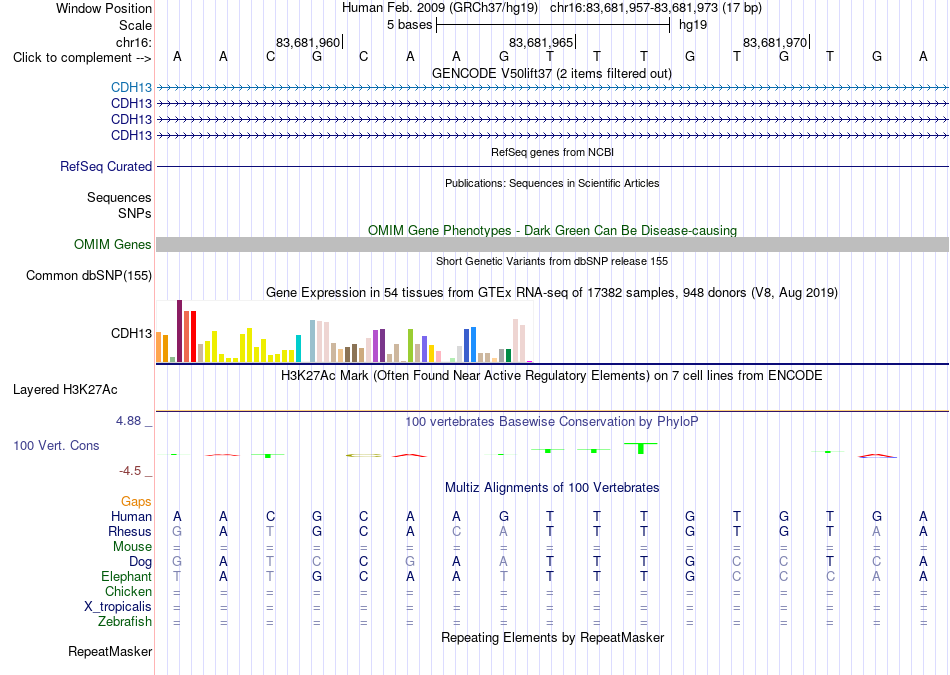
Task: Open the OMIM Genes track label
Action: point(112,244)
